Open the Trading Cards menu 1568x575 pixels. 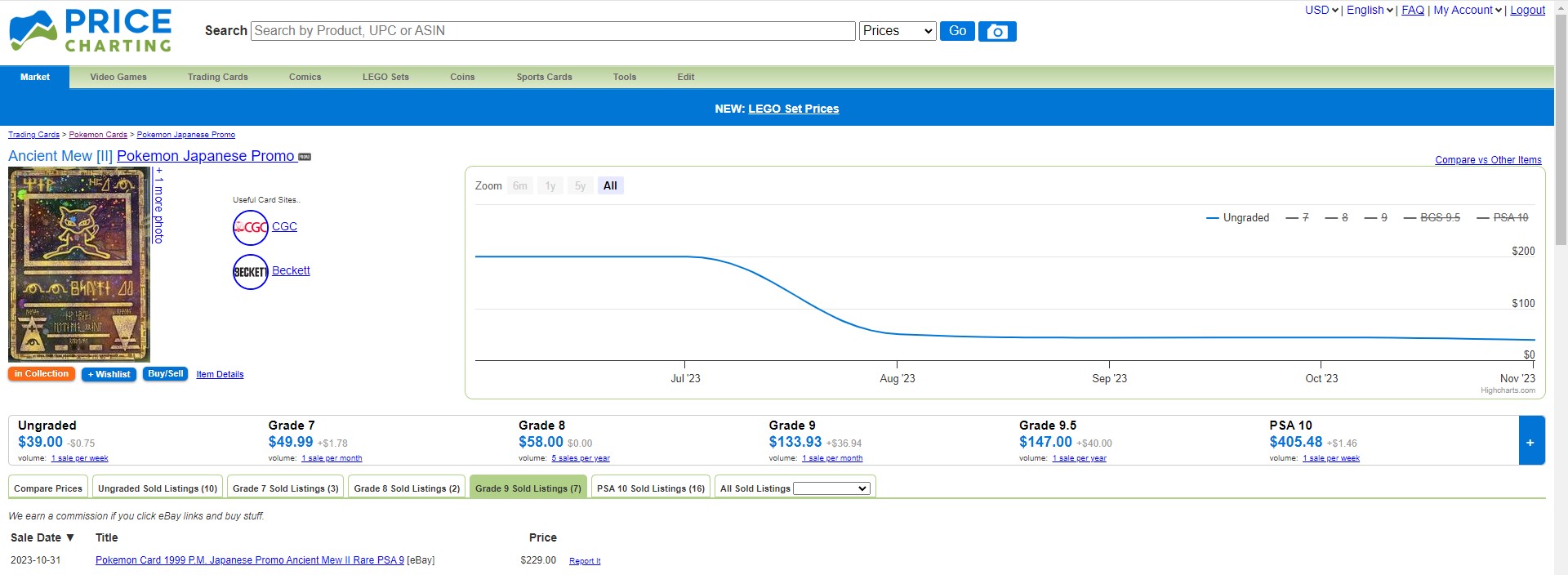pyautogui.click(x=217, y=77)
